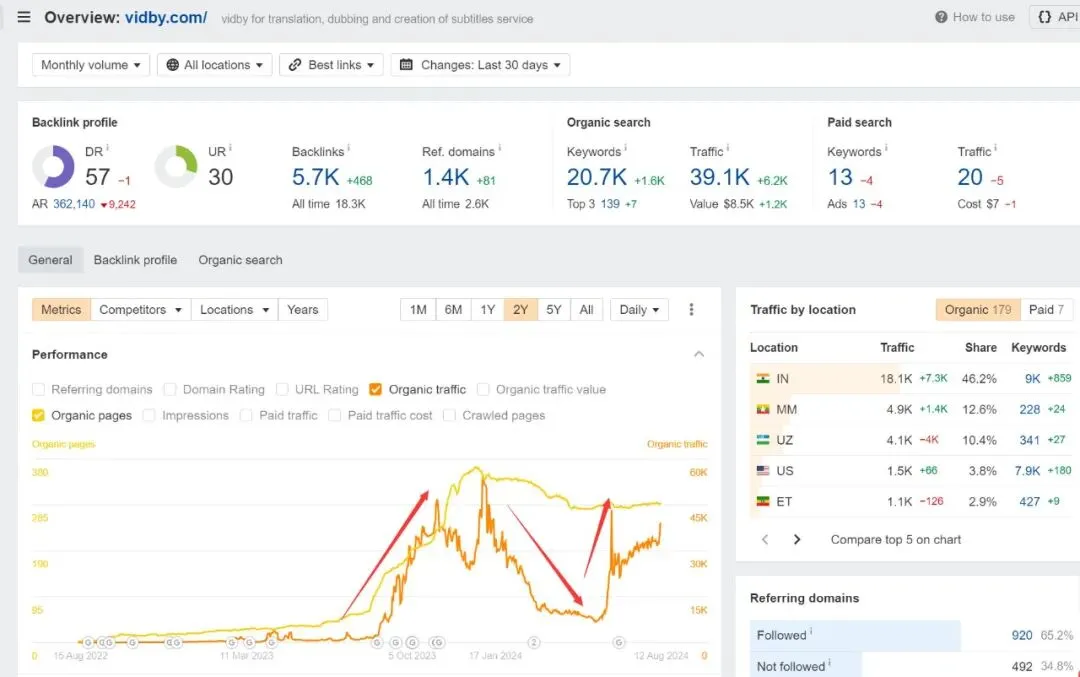The height and width of the screenshot is (677, 1080).
Task: Select the Paid 7 traffic tab
Action: click(1046, 310)
